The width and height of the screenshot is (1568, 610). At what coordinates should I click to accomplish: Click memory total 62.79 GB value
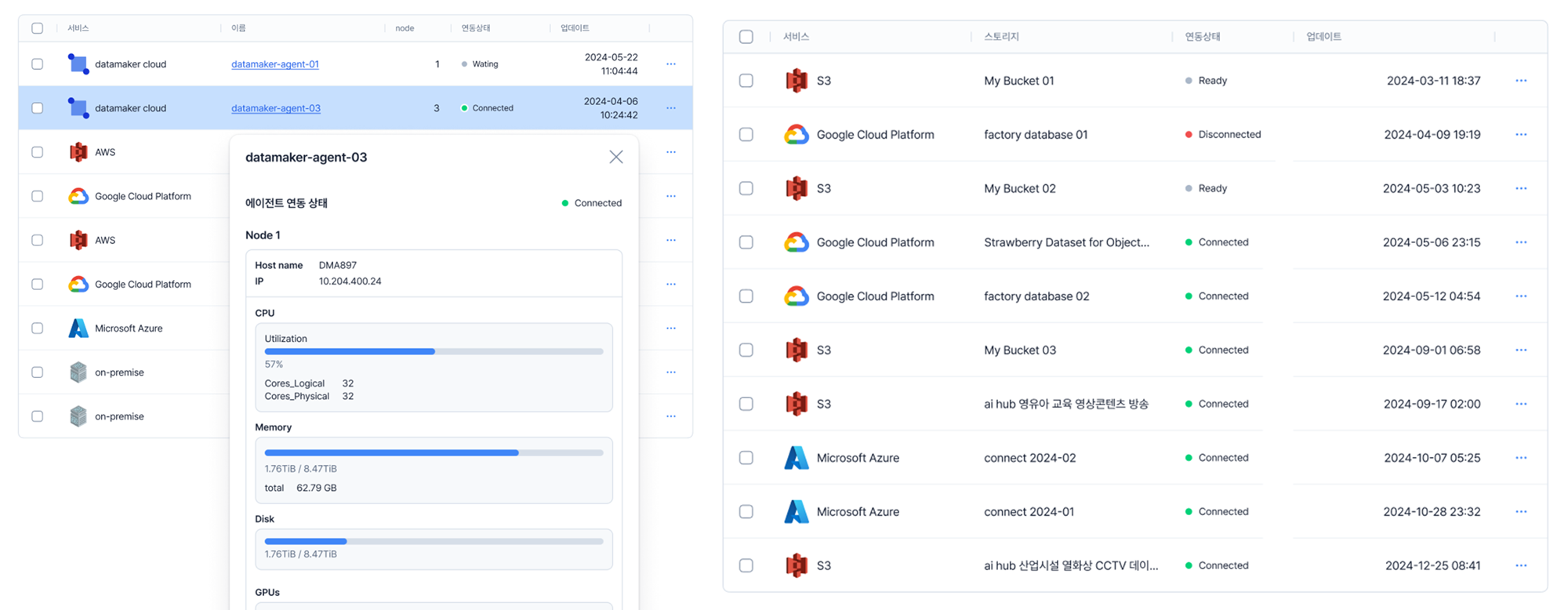tap(316, 488)
